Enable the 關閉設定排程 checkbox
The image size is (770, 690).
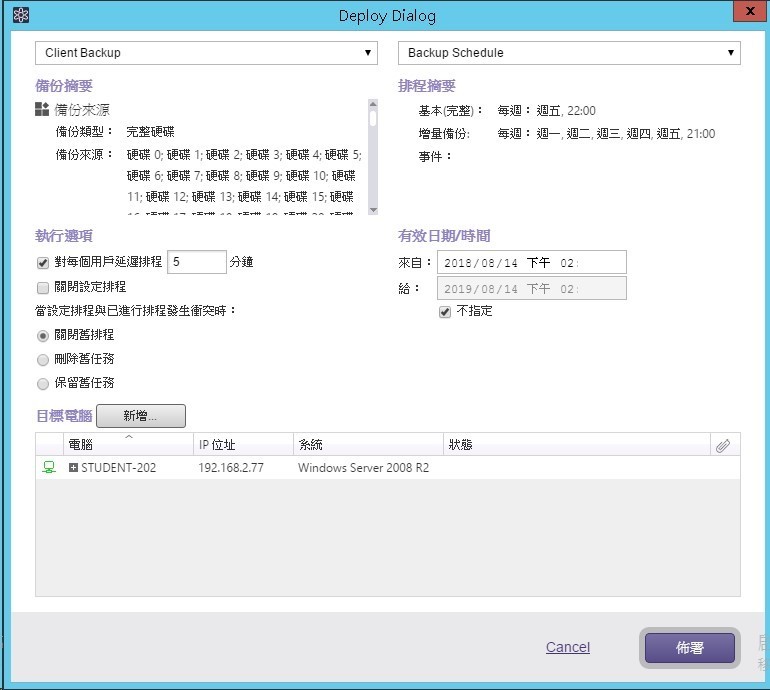(43, 287)
